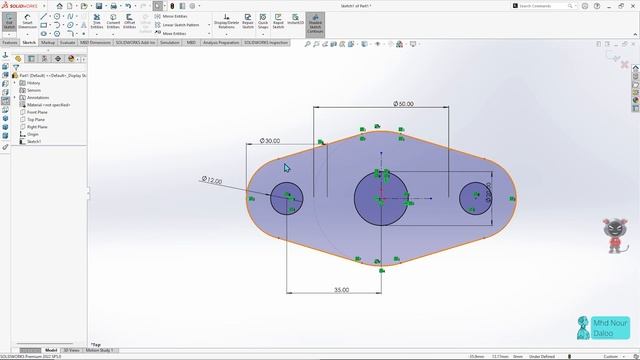Image resolution: width=640 pixels, height=360 pixels.
Task: Open the Quick Snaps dropdown arrow
Action: click(x=263, y=34)
